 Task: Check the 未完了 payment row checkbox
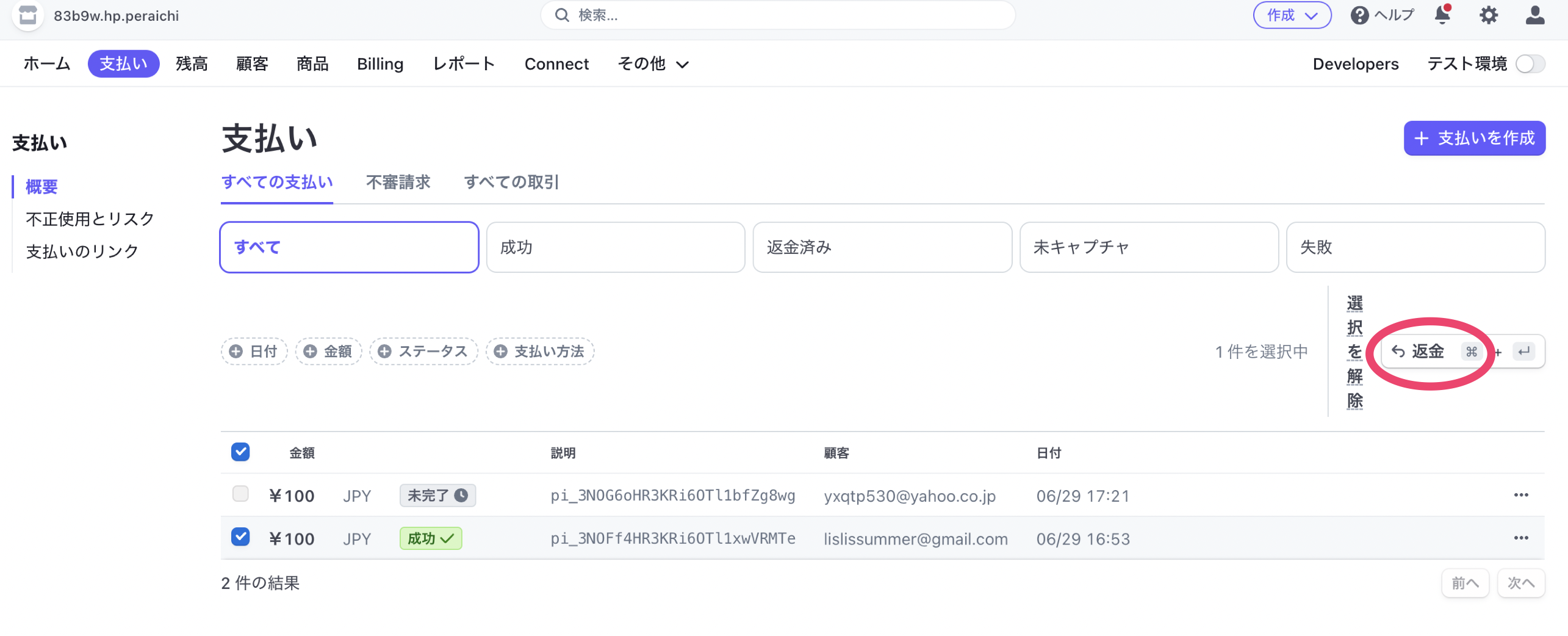tap(240, 493)
